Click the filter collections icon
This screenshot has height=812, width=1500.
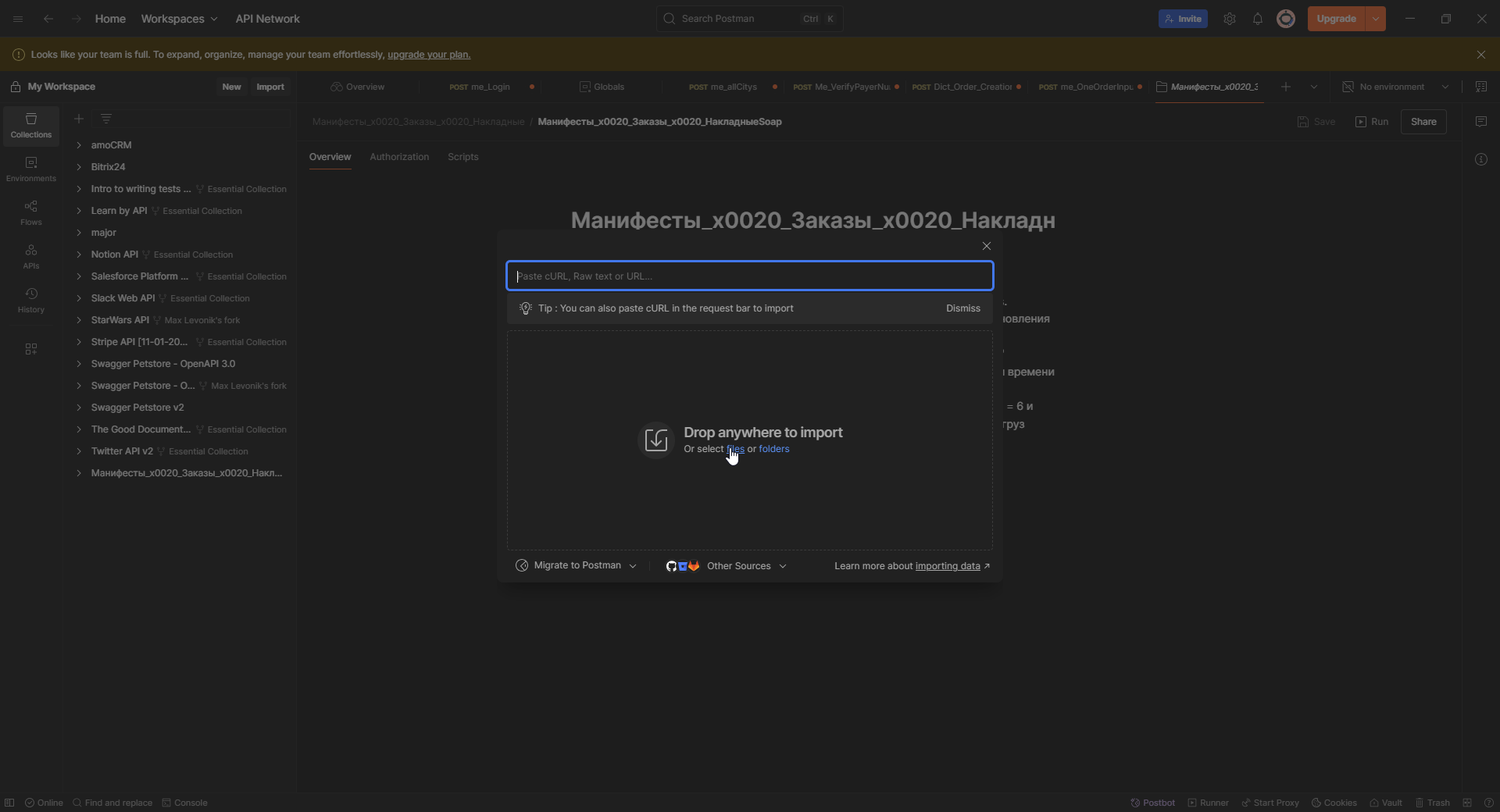[106, 119]
